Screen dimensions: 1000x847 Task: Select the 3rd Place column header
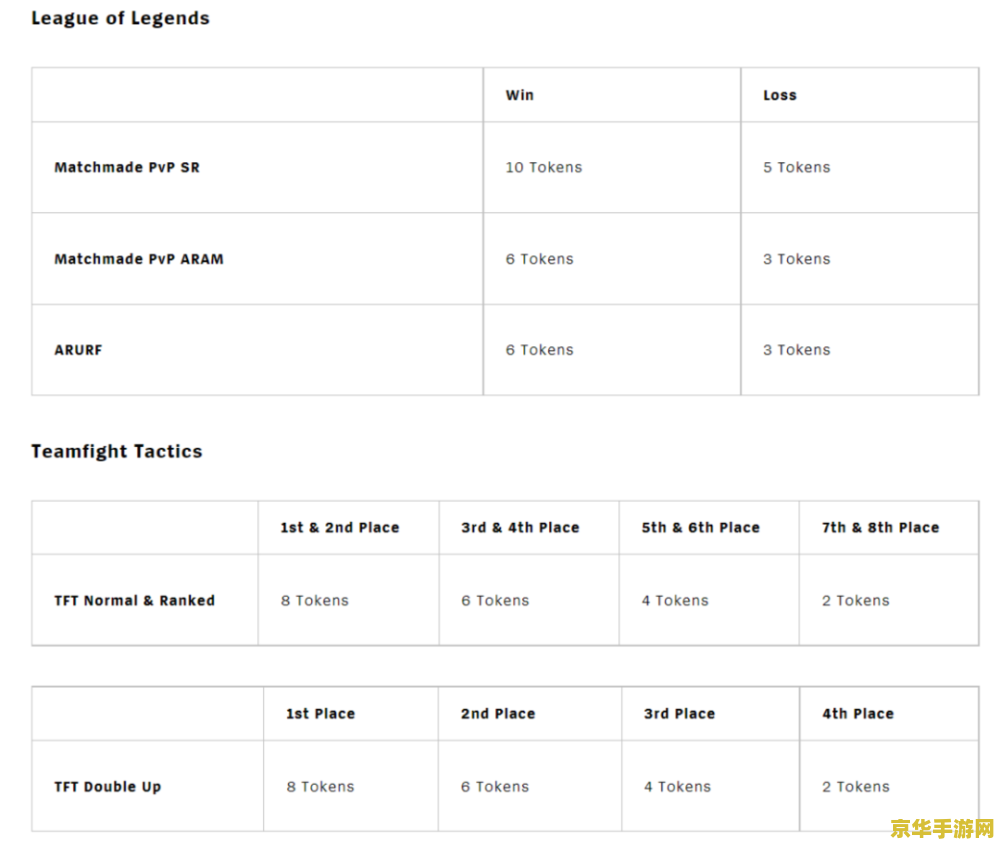[x=680, y=714]
